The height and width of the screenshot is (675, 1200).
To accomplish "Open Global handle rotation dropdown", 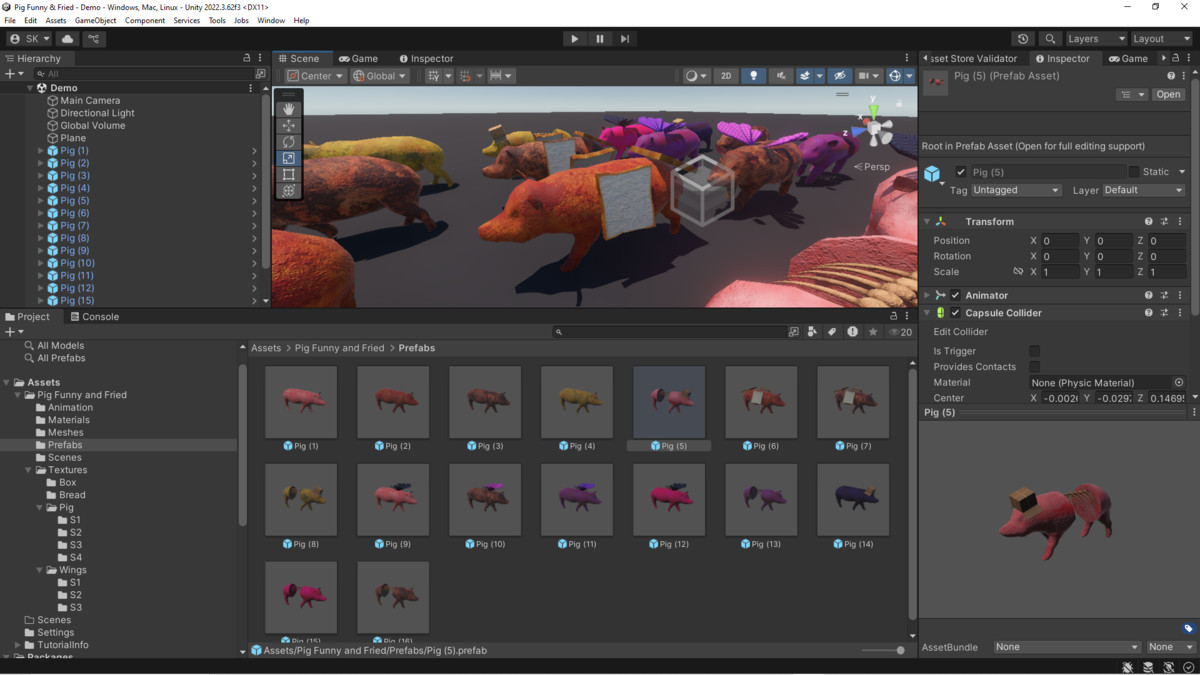I will click(379, 76).
